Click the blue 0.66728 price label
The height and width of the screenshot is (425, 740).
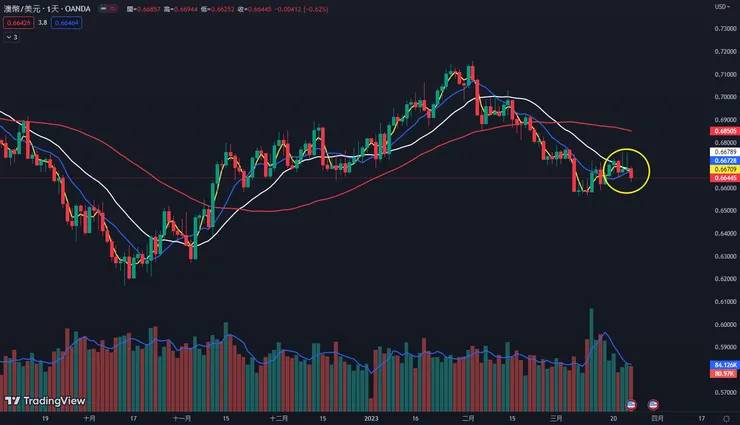coord(725,160)
